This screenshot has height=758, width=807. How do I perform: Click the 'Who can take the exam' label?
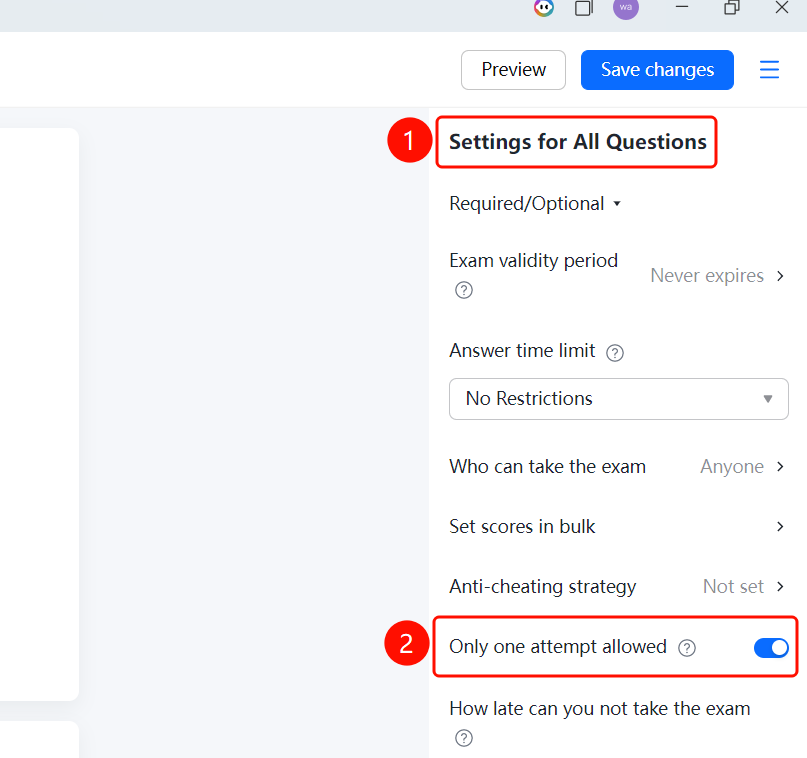point(547,467)
